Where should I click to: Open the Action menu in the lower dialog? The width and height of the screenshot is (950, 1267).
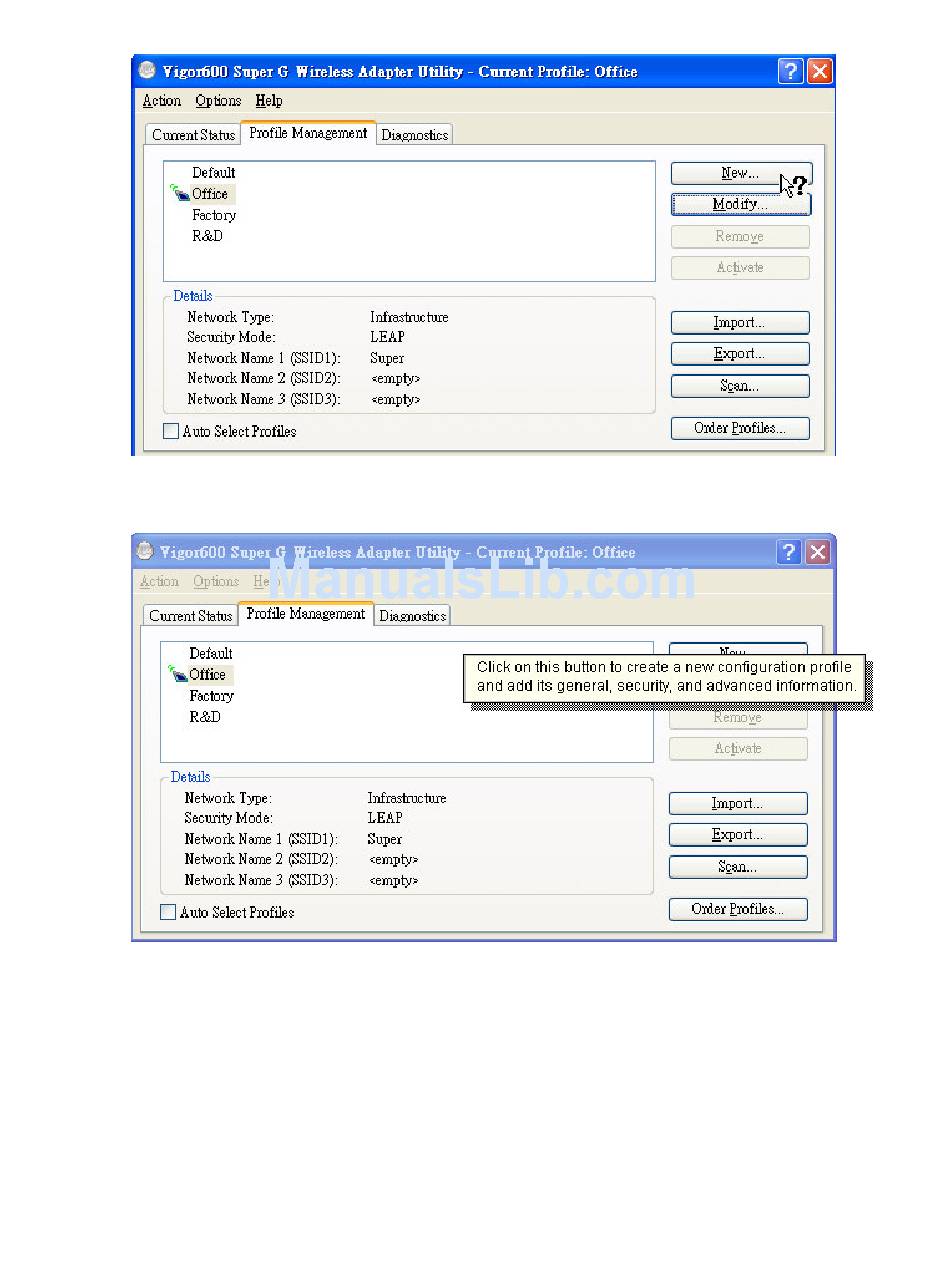(x=160, y=581)
